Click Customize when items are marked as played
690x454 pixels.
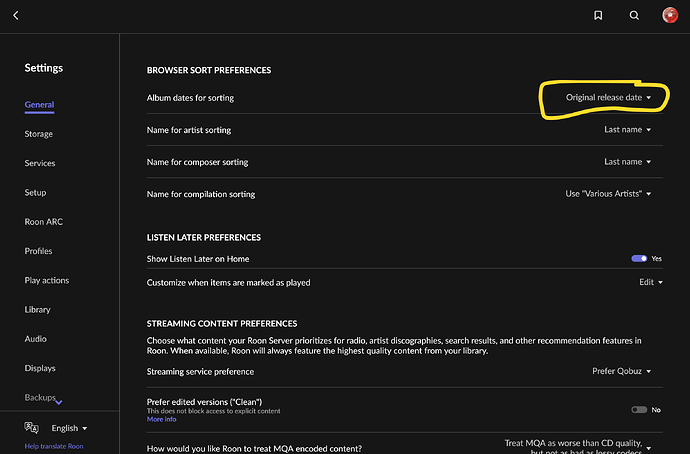[x=228, y=282]
